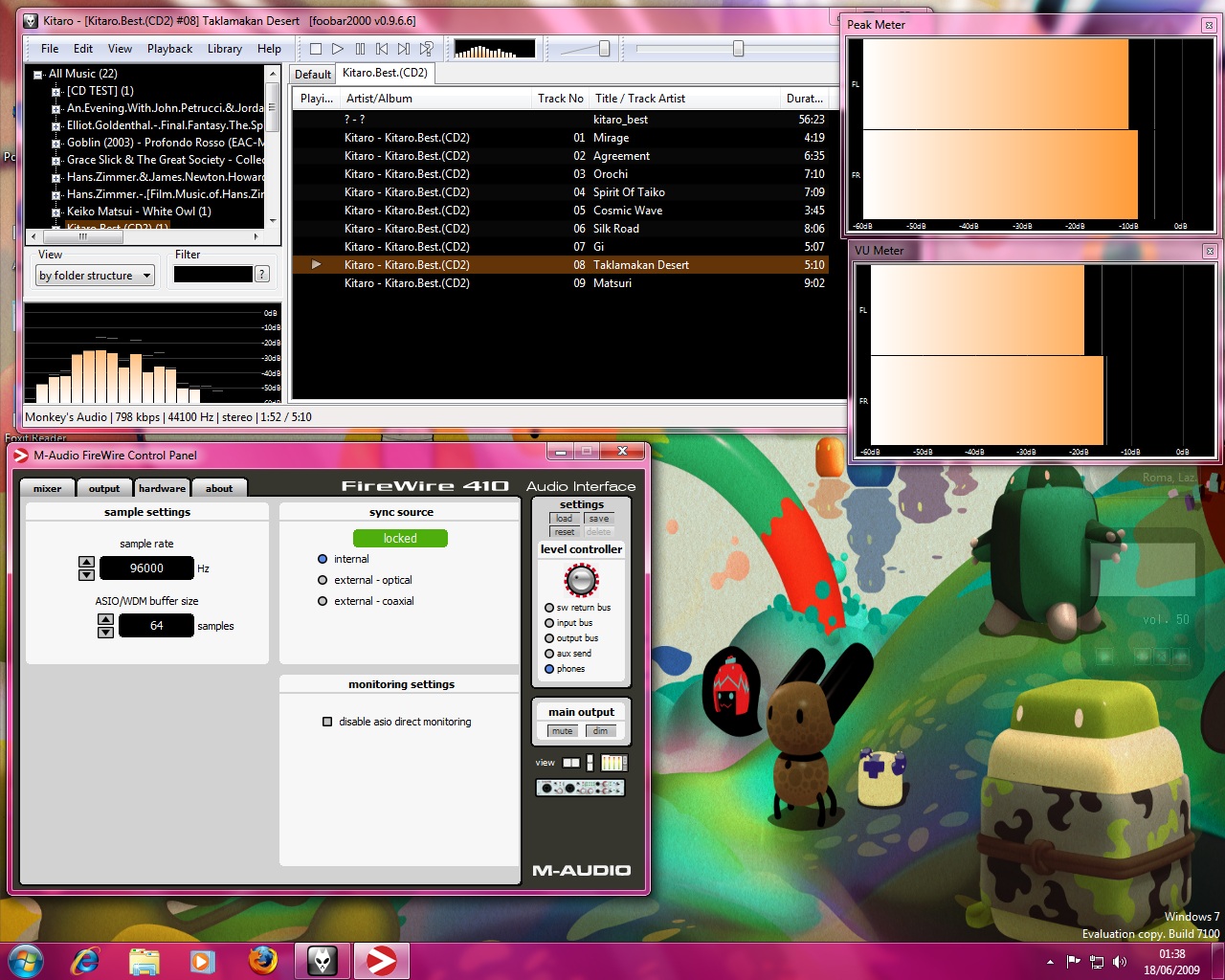The width and height of the screenshot is (1225, 980).
Task: Click the Track No column header
Action: pos(561,99)
